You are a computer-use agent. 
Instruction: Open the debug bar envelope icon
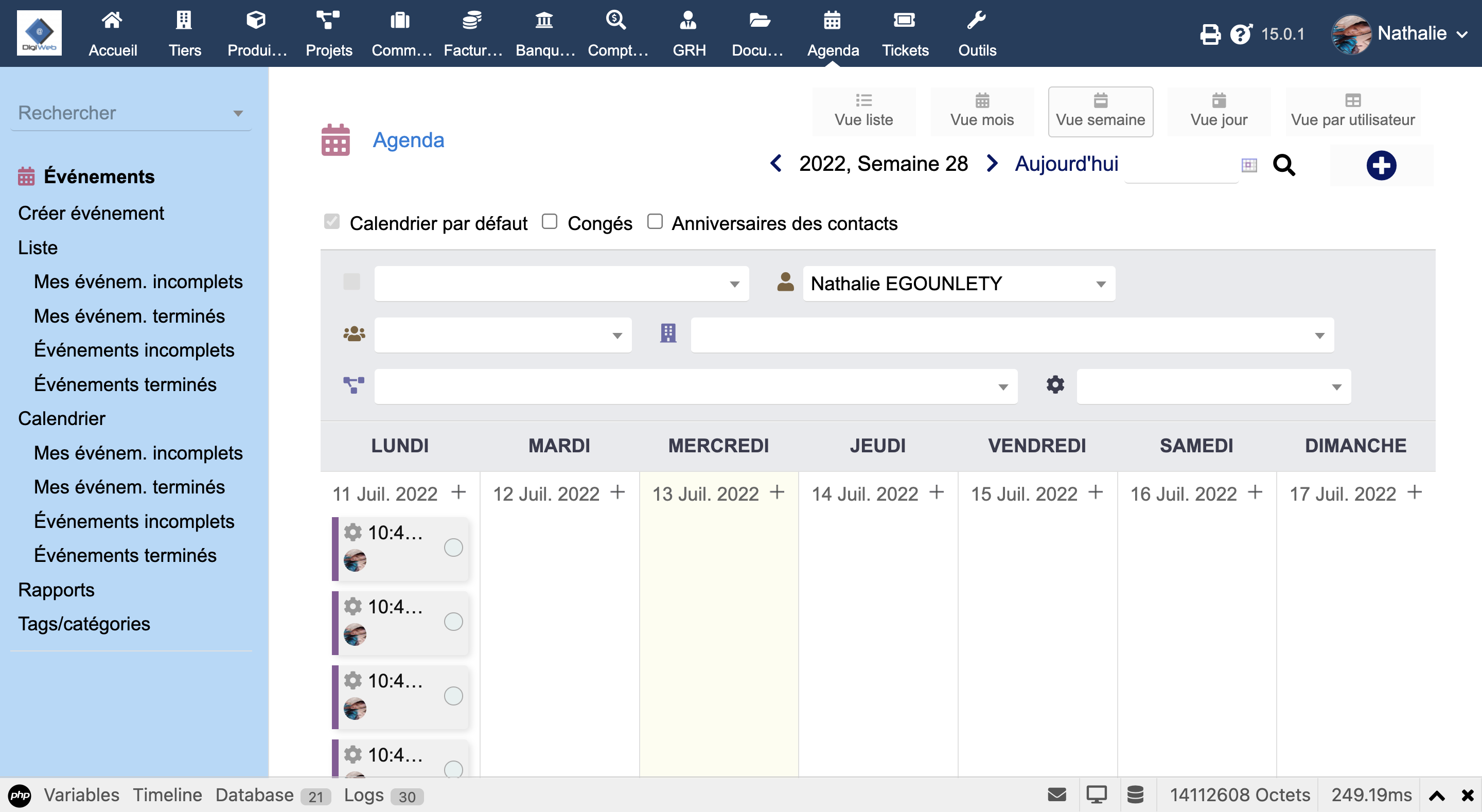pyautogui.click(x=1056, y=795)
